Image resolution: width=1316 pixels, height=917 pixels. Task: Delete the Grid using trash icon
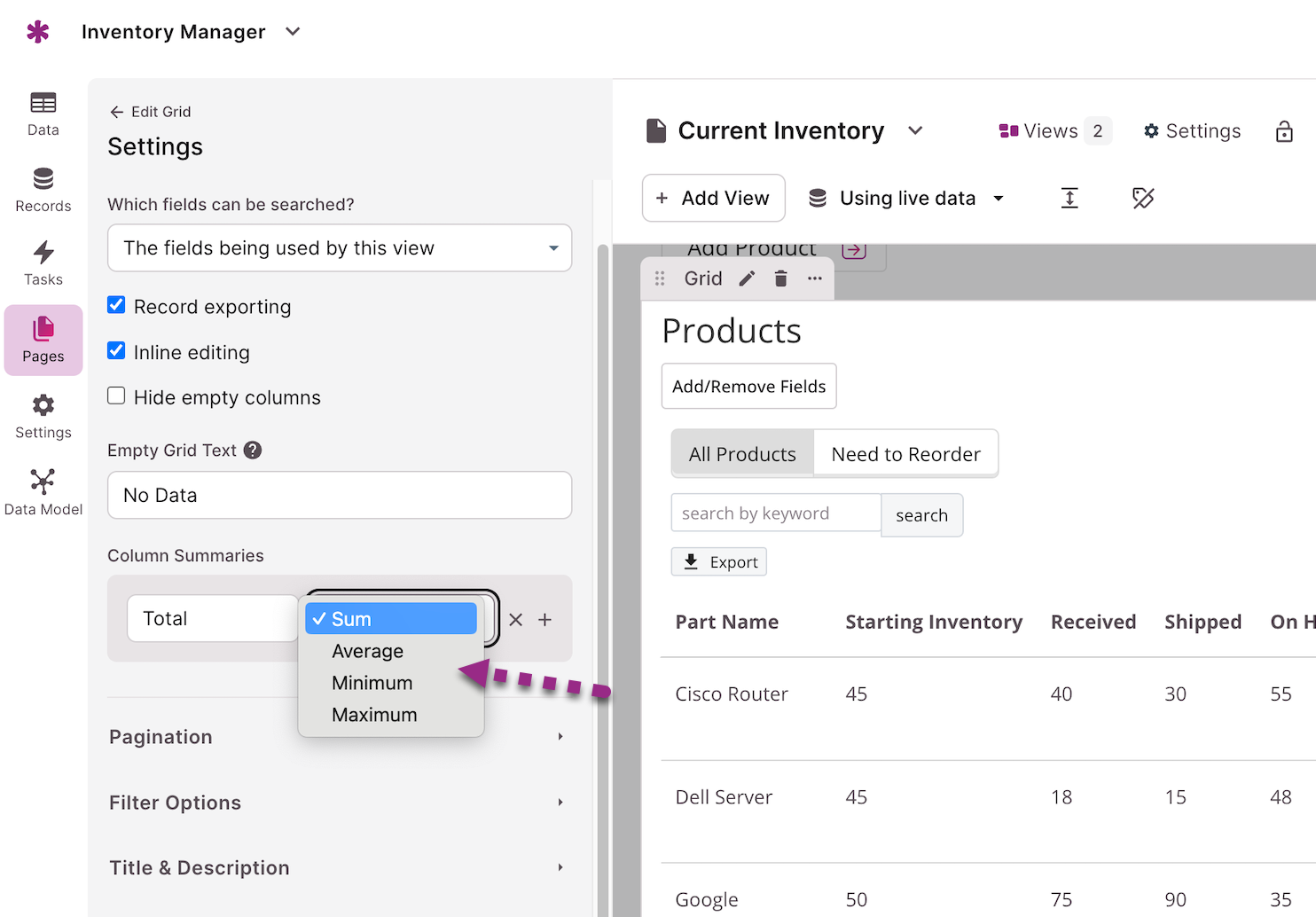780,278
